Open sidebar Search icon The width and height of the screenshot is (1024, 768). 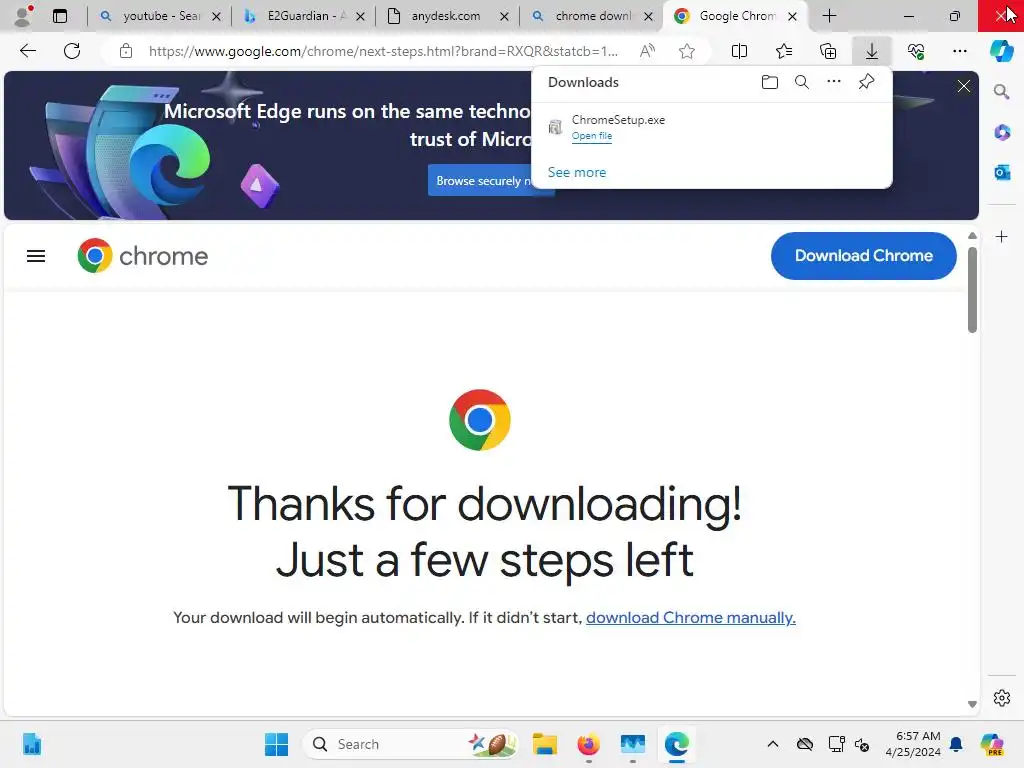pyautogui.click(x=1001, y=91)
